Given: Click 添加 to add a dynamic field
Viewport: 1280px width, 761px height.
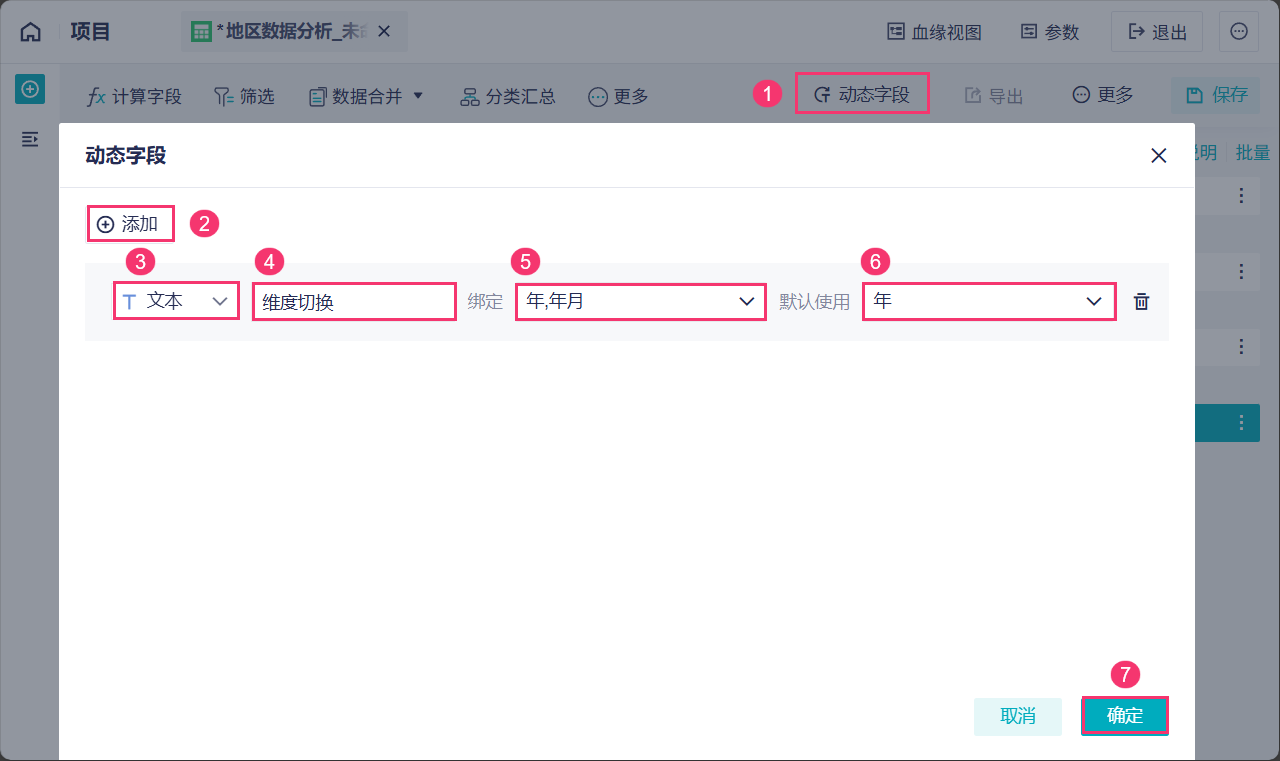Looking at the screenshot, I should point(130,224).
